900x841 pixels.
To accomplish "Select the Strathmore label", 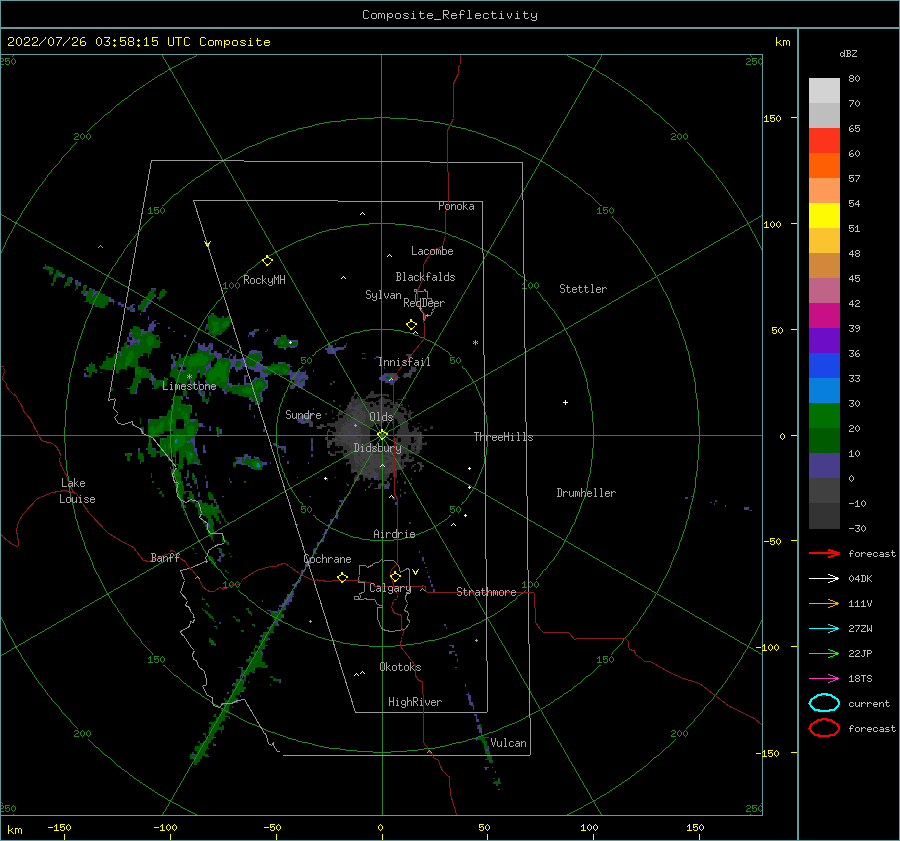I will pos(486,592).
